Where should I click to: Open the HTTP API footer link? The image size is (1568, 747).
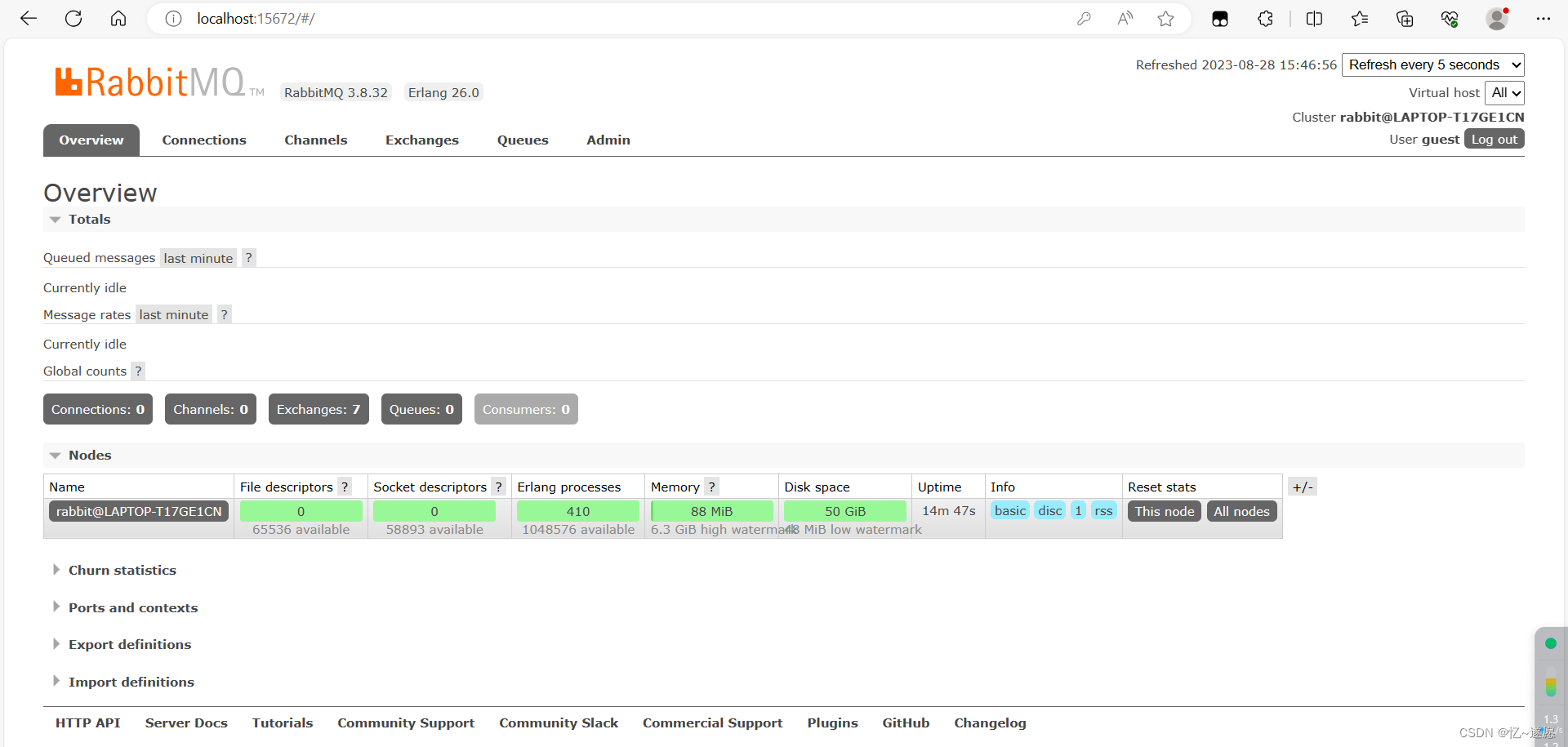(88, 723)
